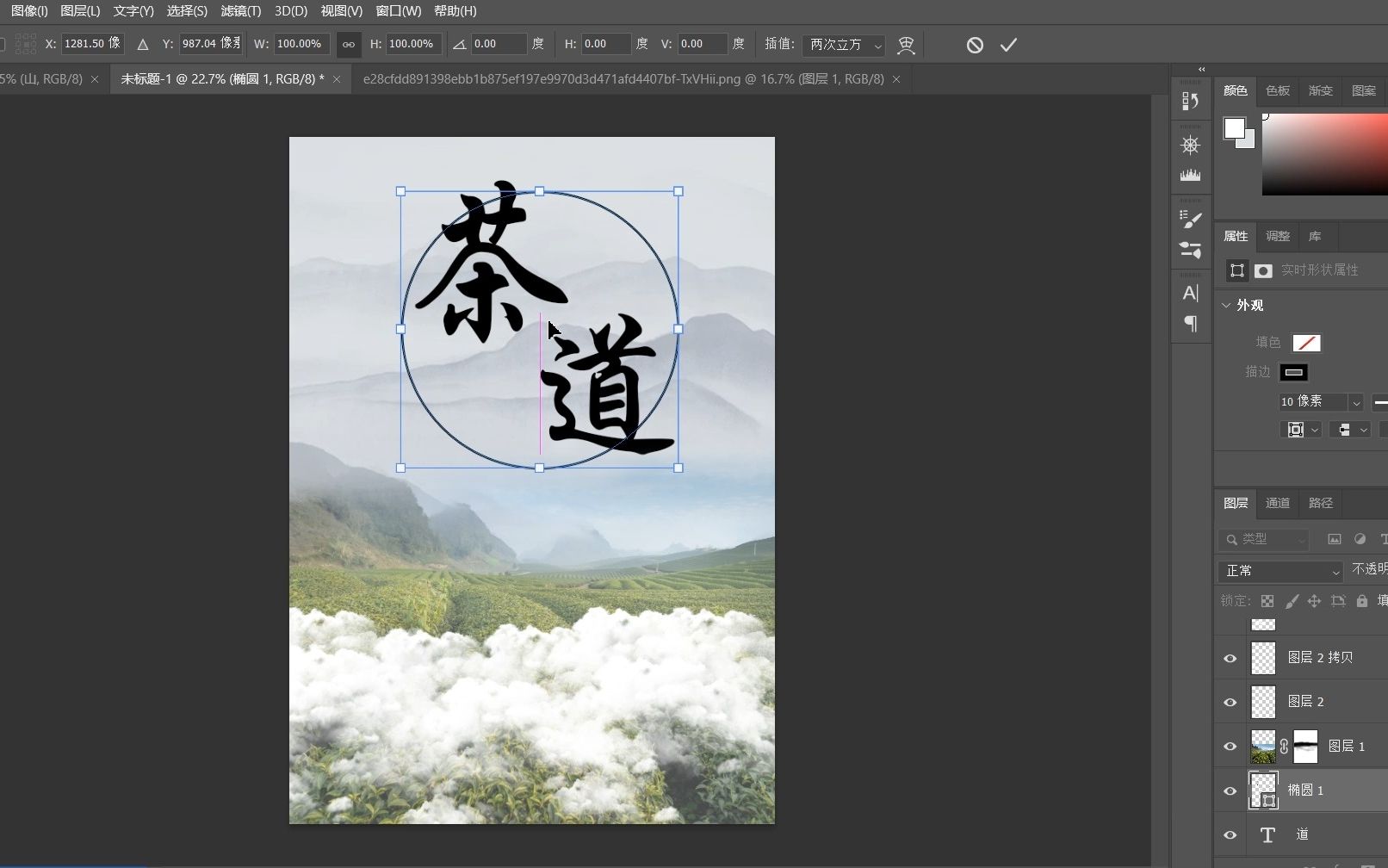The image size is (1388, 868).
Task: Hide the 图层 2 layer
Action: (1229, 701)
